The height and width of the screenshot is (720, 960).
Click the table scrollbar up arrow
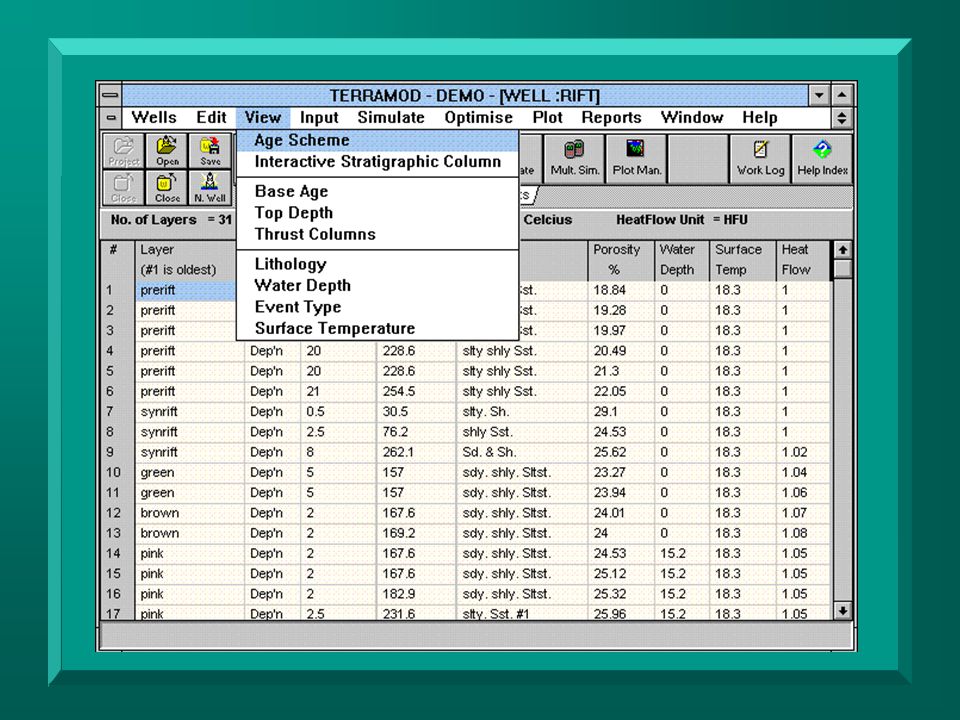pyautogui.click(x=842, y=250)
